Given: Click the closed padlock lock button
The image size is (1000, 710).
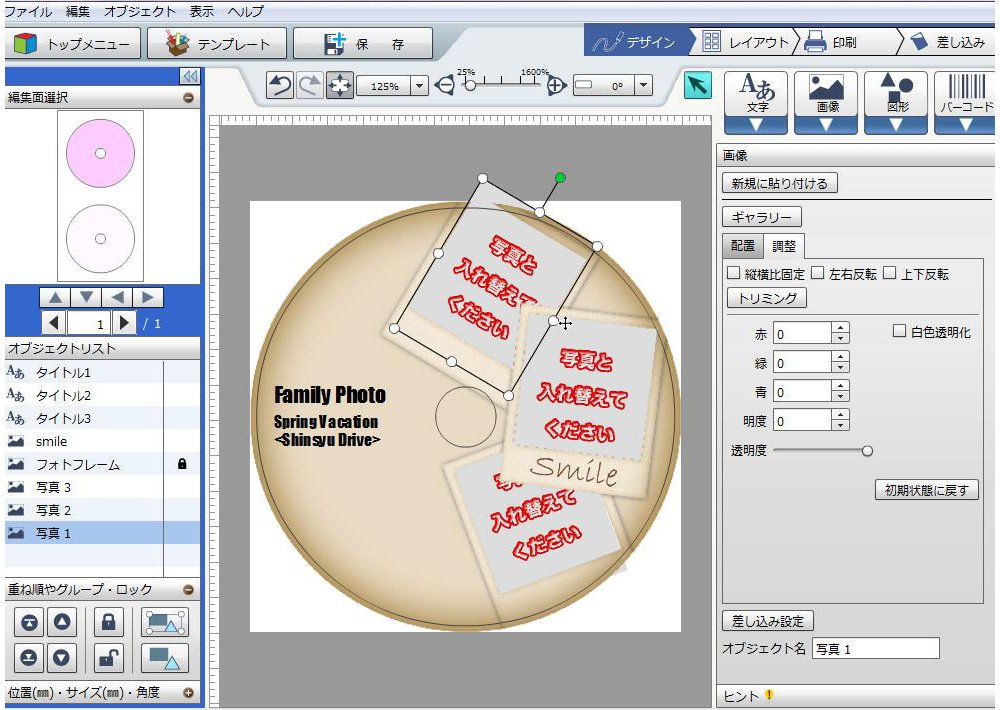Looking at the screenshot, I should pyautogui.click(x=108, y=622).
